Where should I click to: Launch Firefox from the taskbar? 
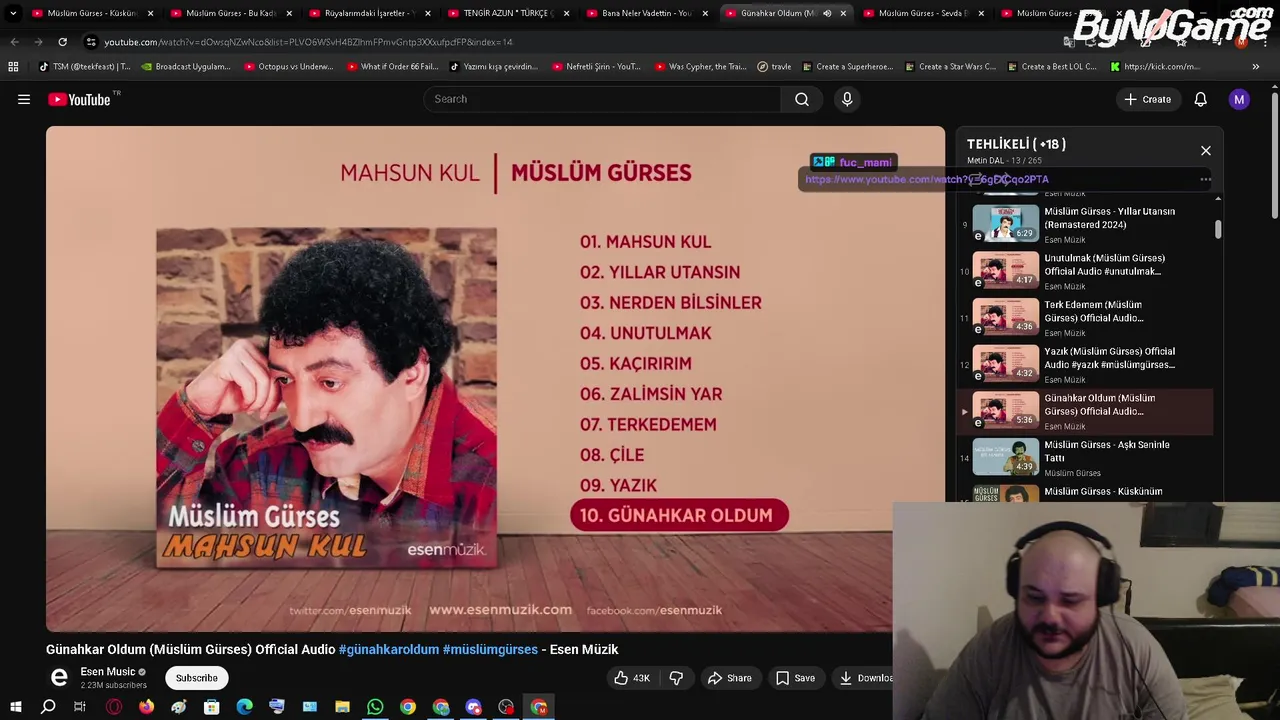click(146, 707)
